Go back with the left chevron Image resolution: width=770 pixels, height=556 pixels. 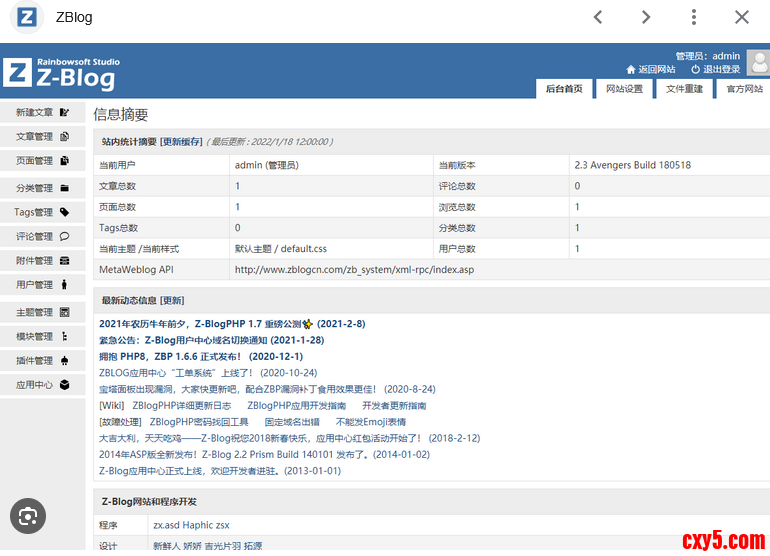coord(598,17)
